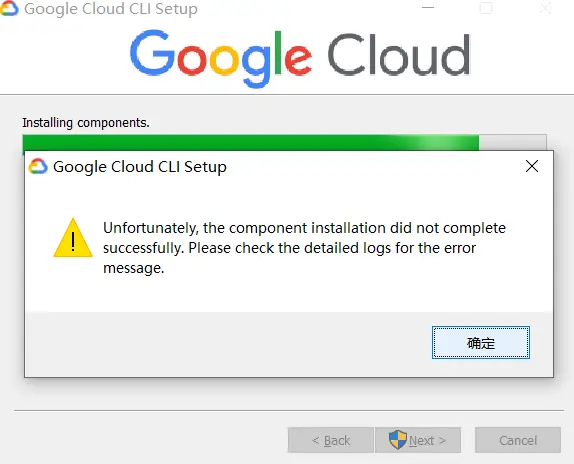Close the main setup window
Screen dimensions: 574x464
545,8
